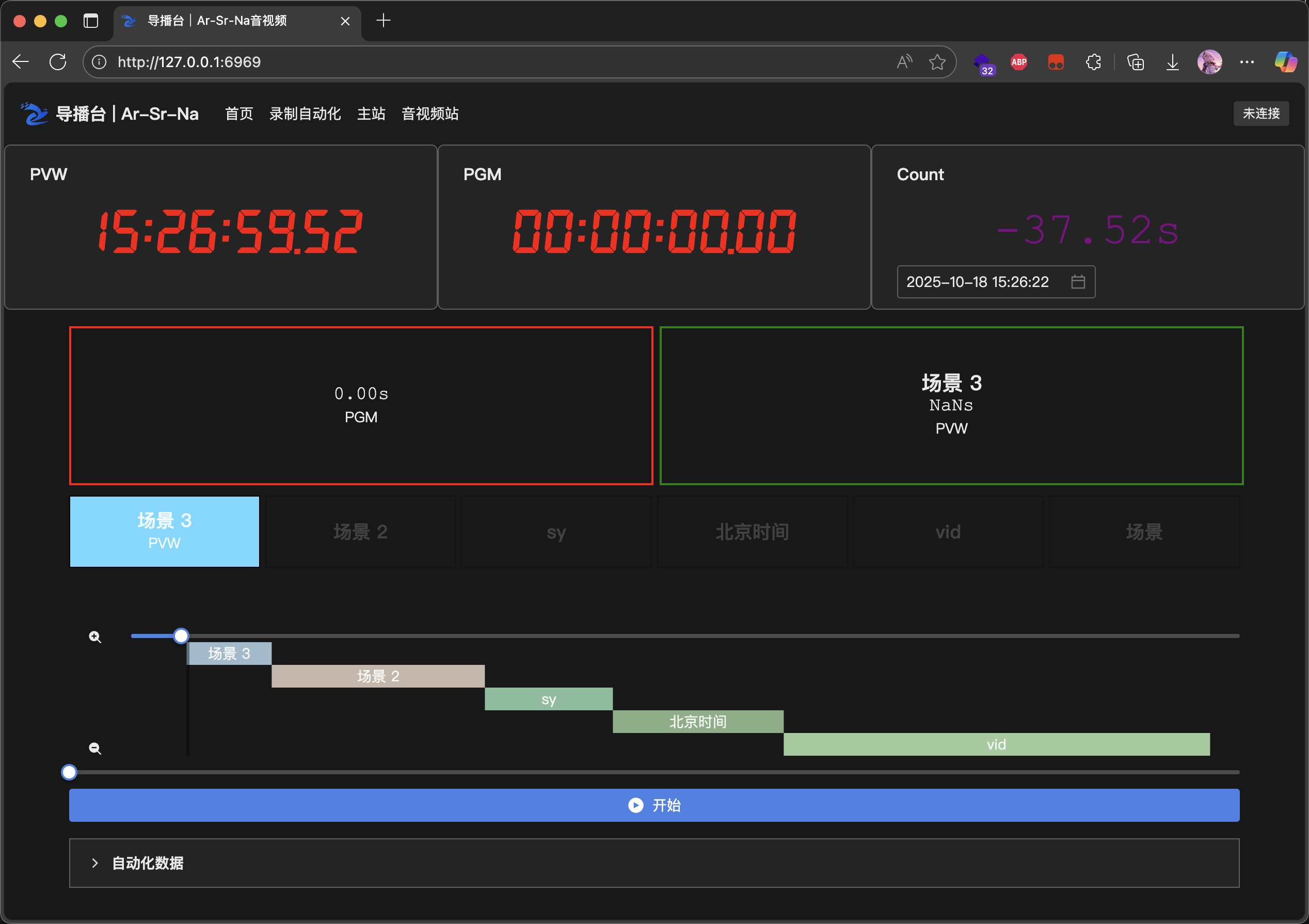Image resolution: width=1309 pixels, height=924 pixels.
Task: Open the Copilot sidebar icon
Action: coord(1285,61)
